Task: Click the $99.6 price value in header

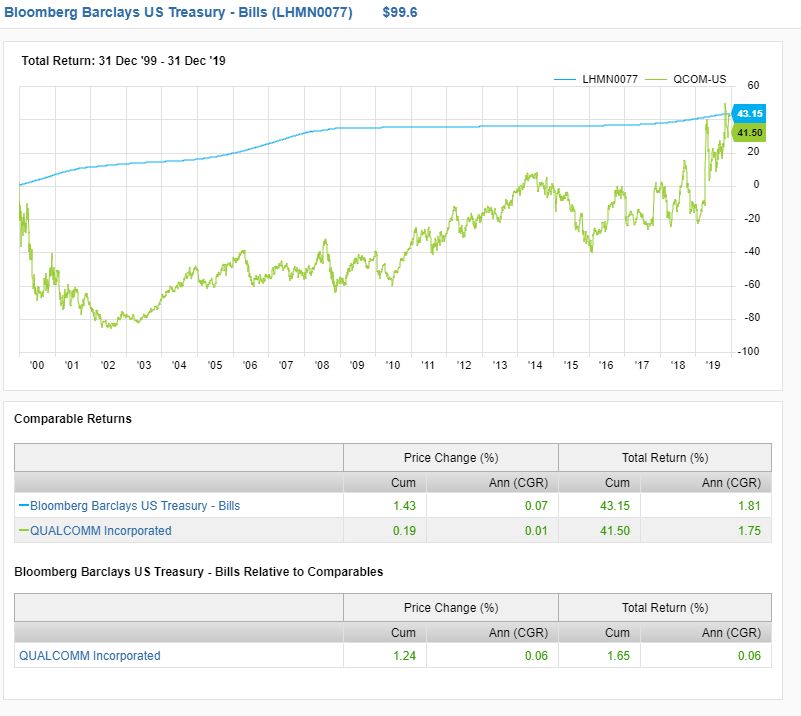Action: (x=400, y=12)
